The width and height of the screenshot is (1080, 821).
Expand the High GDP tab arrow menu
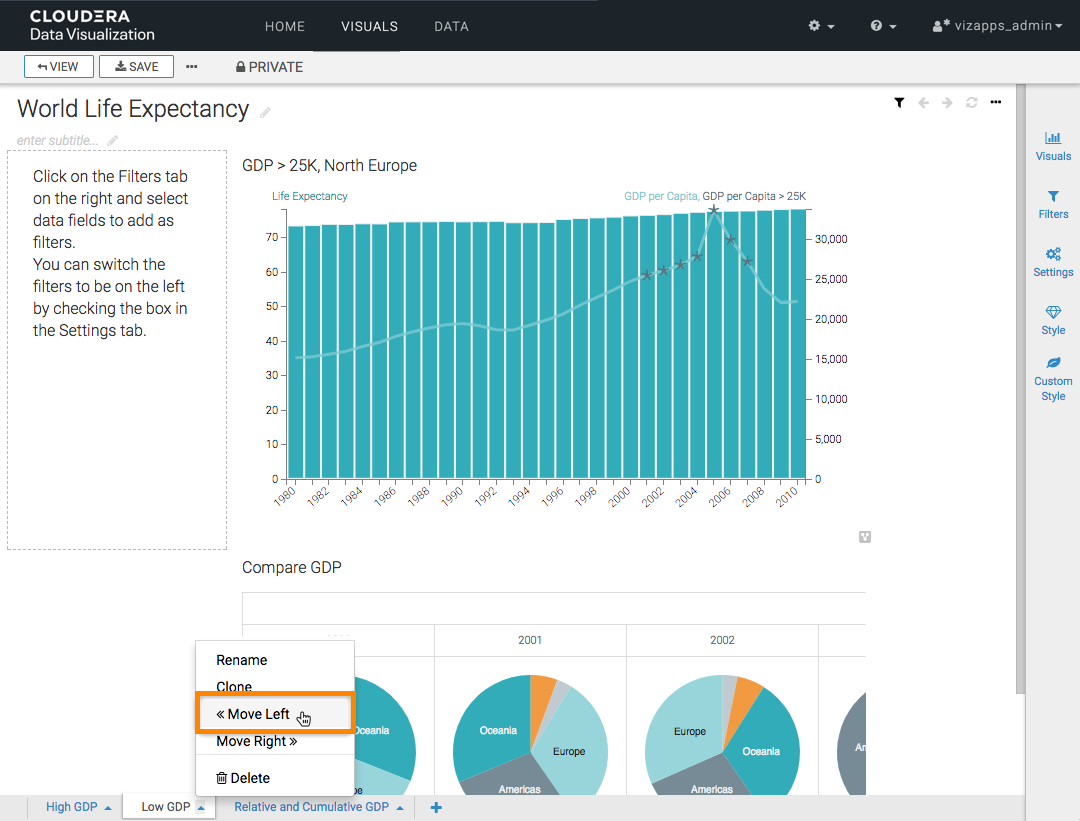pos(108,808)
